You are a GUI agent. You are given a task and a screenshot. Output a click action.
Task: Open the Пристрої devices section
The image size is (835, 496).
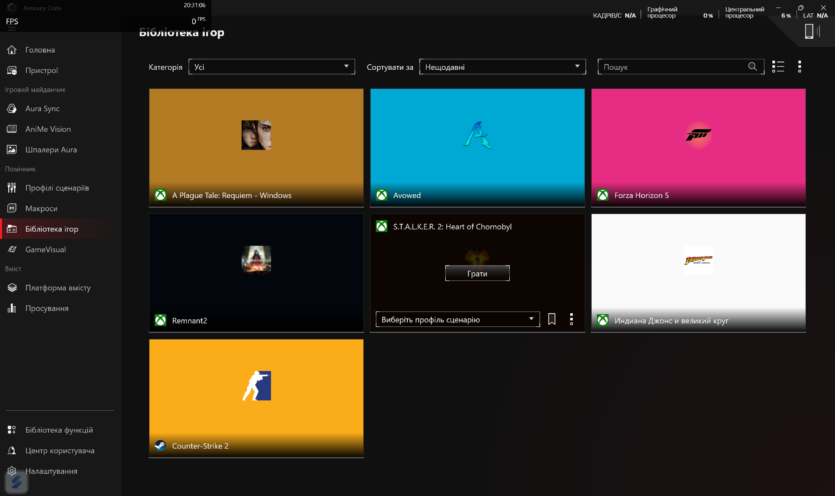(42, 70)
